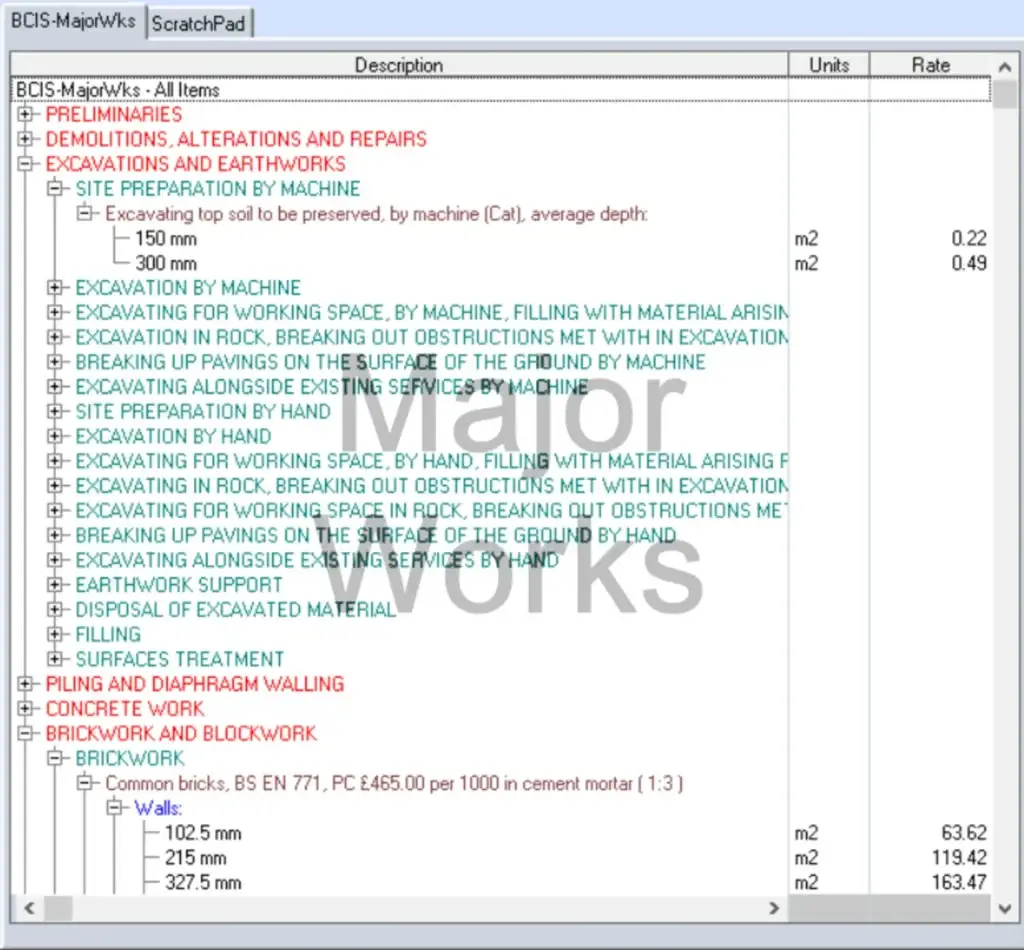The height and width of the screenshot is (950, 1024).
Task: Expand 'EXCAVATING FOR WORKING SPACE, BY HAND' node
Action: pyautogui.click(x=56, y=461)
